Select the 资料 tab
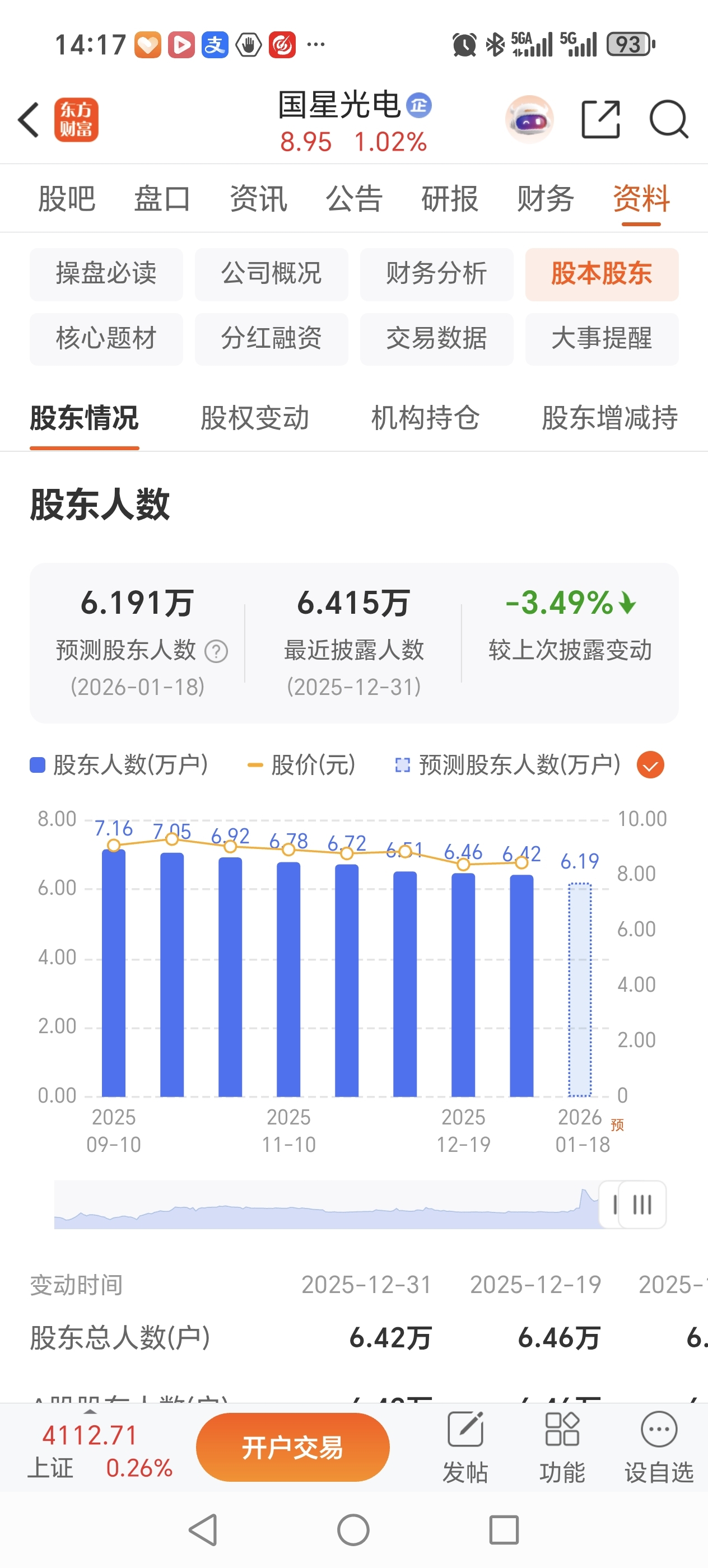This screenshot has width=708, height=1568. (x=641, y=198)
